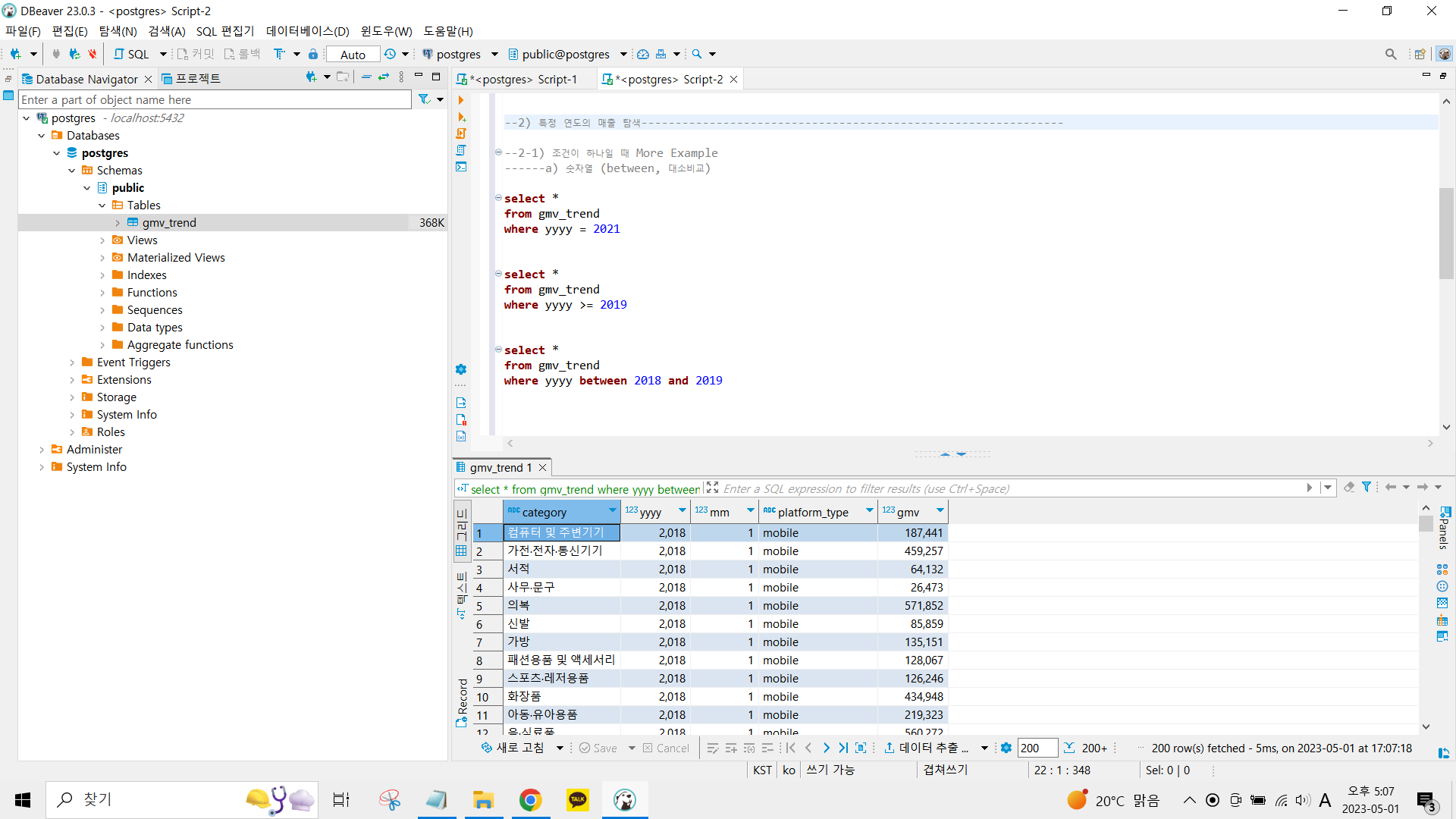Screen dimensions: 1456x819
Task: Expand the Views folder in tree
Action: tap(102, 240)
